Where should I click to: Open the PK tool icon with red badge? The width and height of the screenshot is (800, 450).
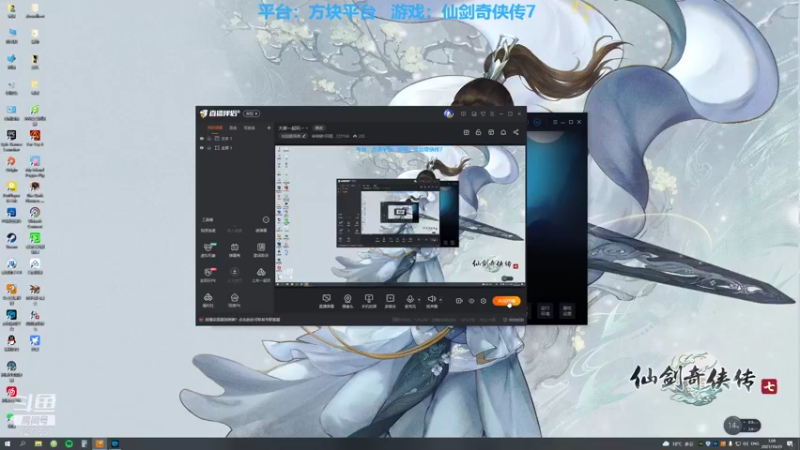click(x=208, y=272)
